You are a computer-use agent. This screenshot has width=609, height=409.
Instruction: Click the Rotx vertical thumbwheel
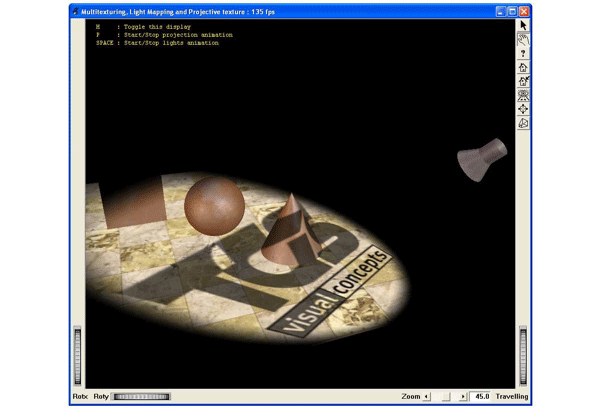click(78, 355)
